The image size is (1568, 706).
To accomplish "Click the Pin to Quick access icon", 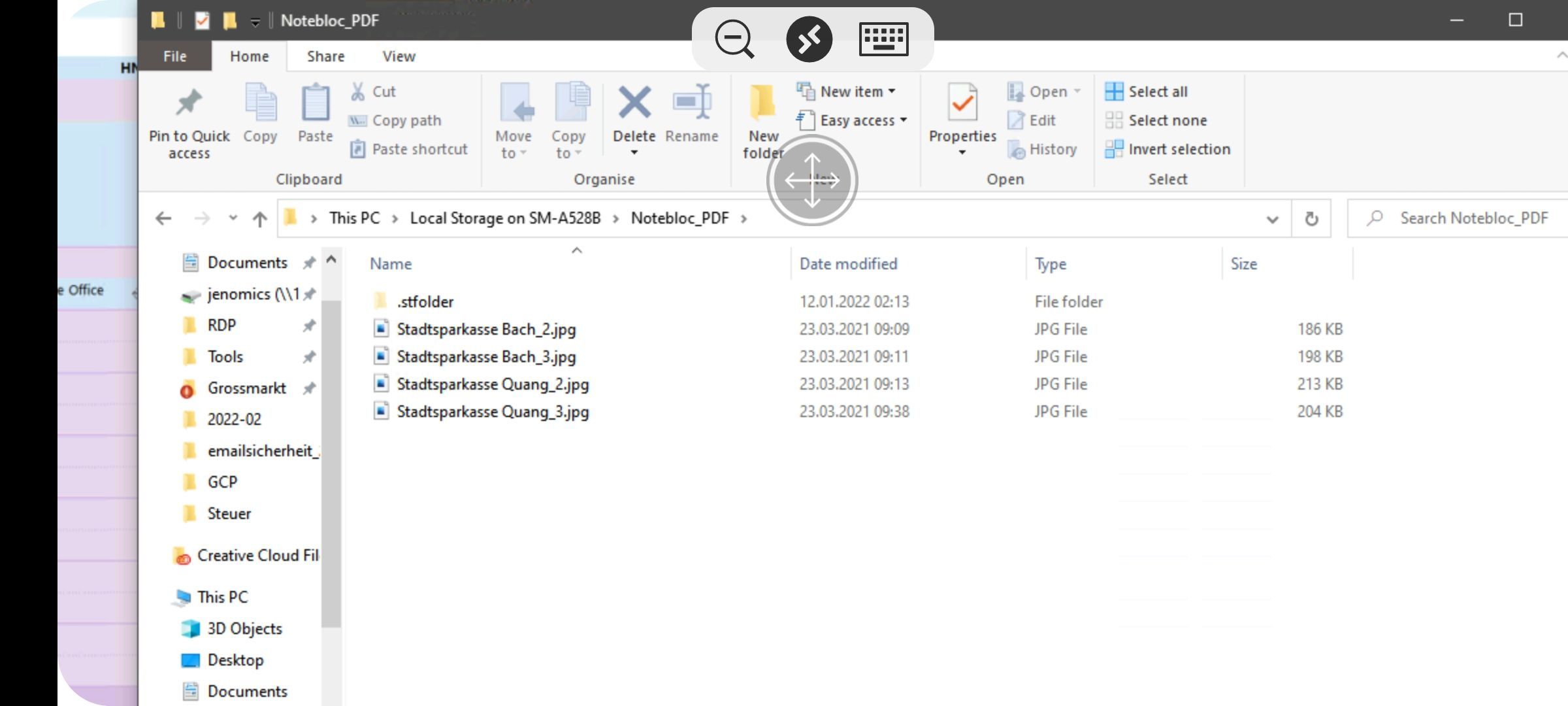I will tap(189, 102).
